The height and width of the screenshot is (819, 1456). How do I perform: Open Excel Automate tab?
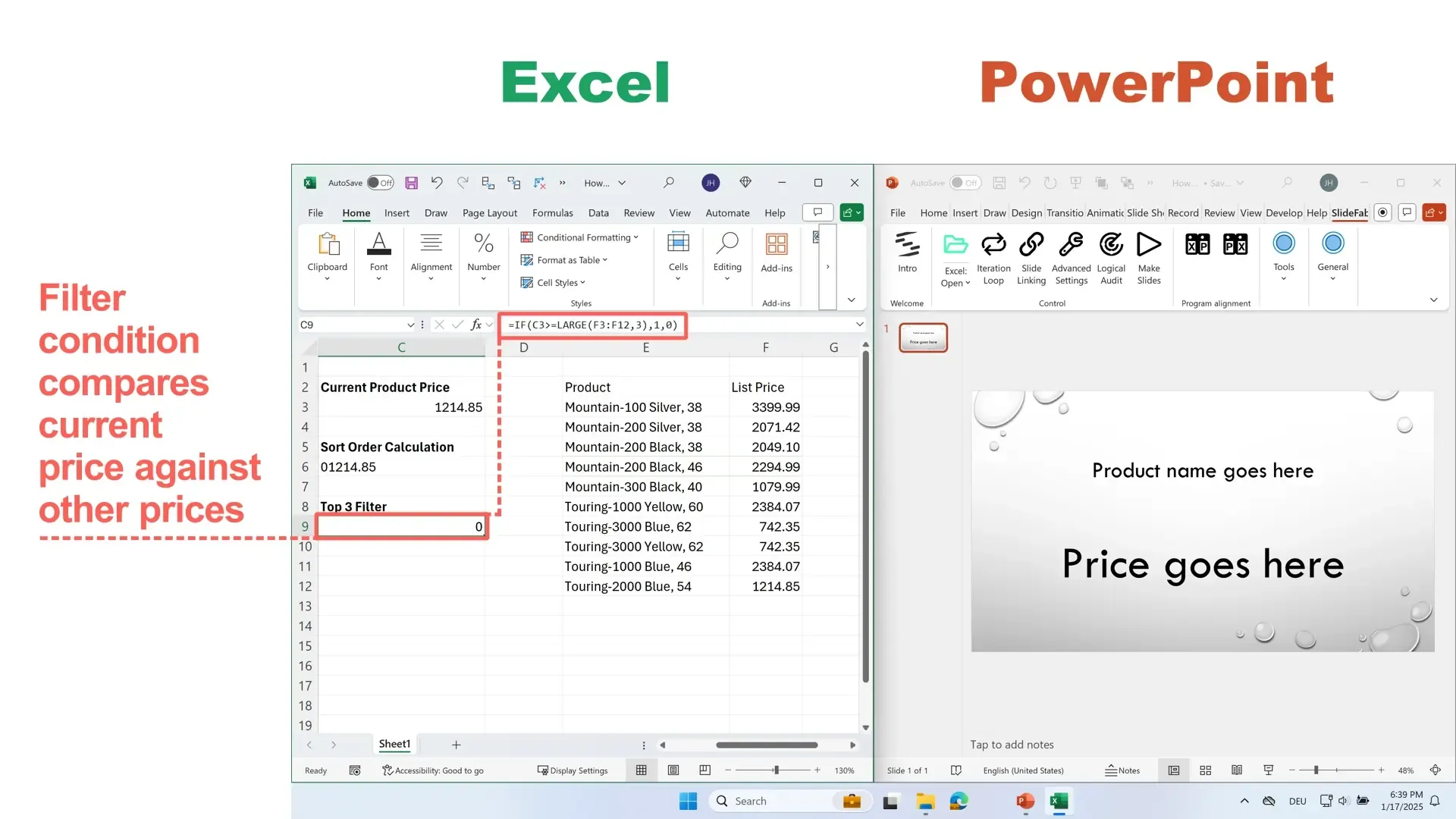point(727,213)
